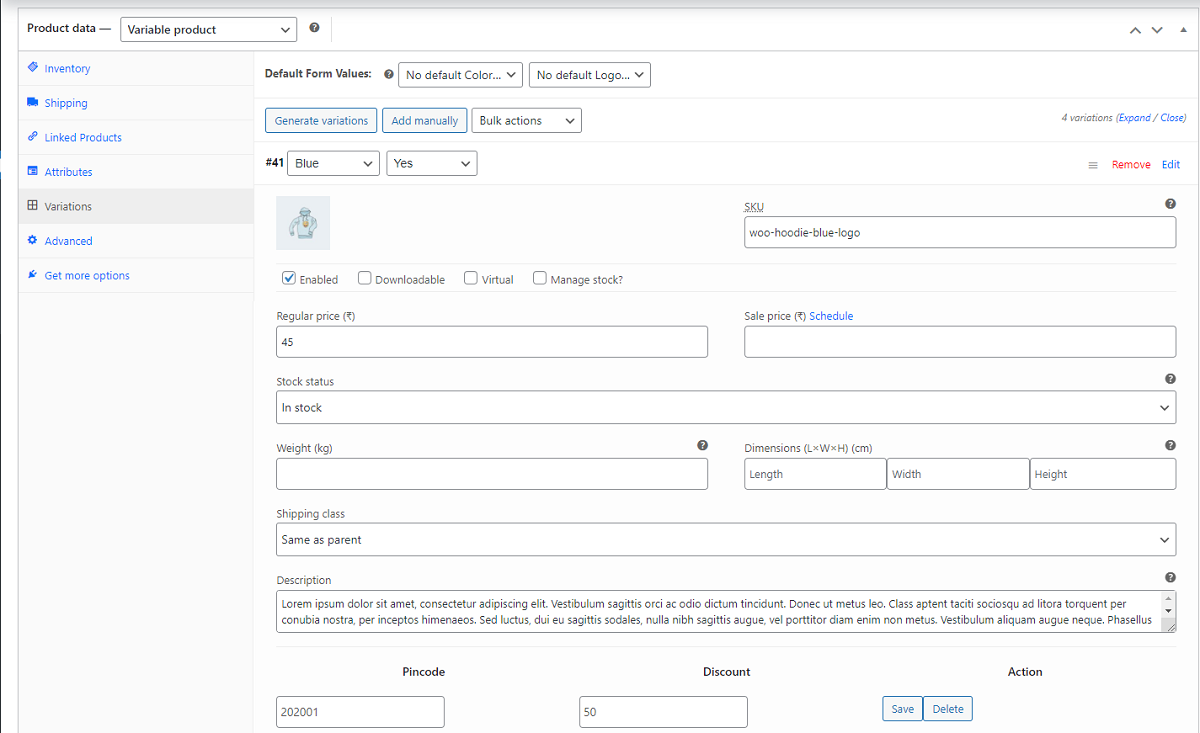Click the Generate variations button

[320, 120]
